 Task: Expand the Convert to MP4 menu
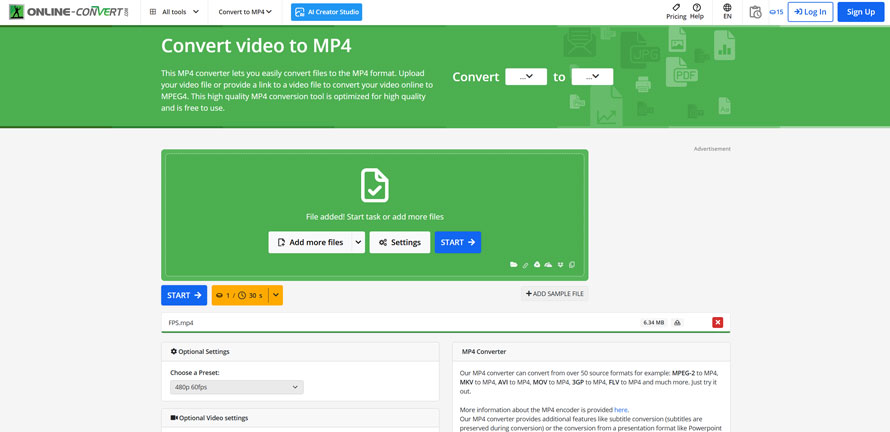tap(245, 12)
